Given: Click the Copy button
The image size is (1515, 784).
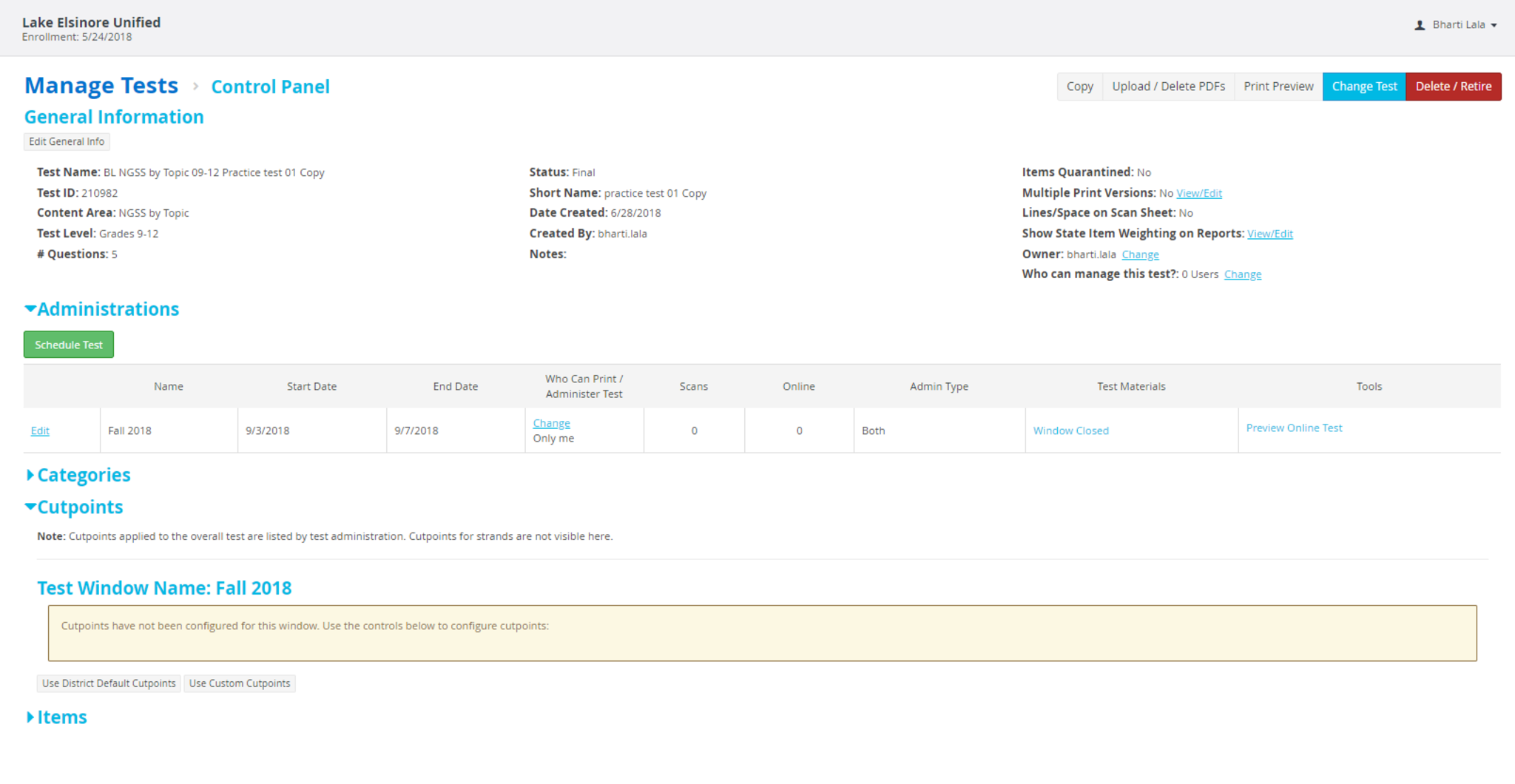Looking at the screenshot, I should [x=1079, y=87].
